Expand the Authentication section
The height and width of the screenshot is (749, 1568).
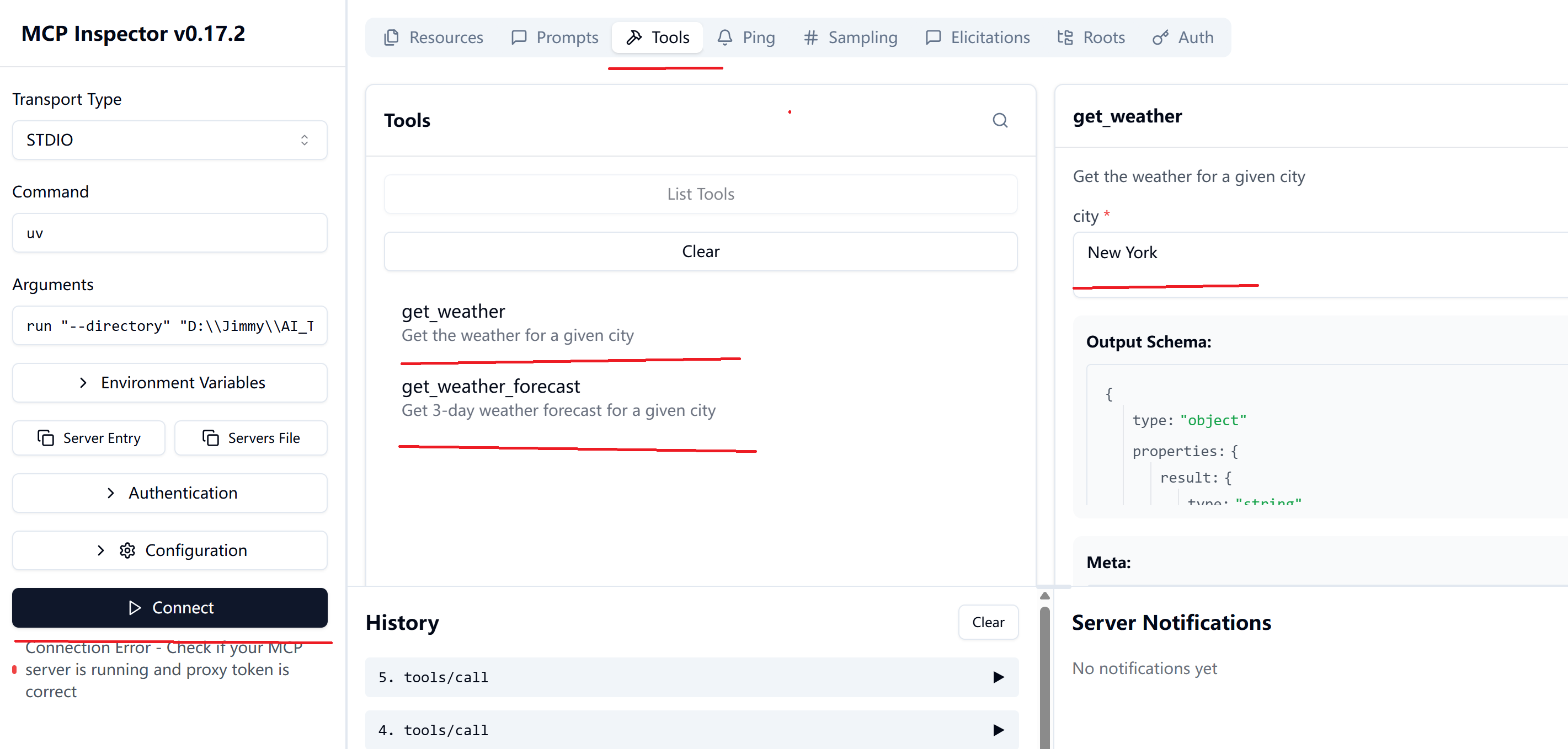(170, 493)
